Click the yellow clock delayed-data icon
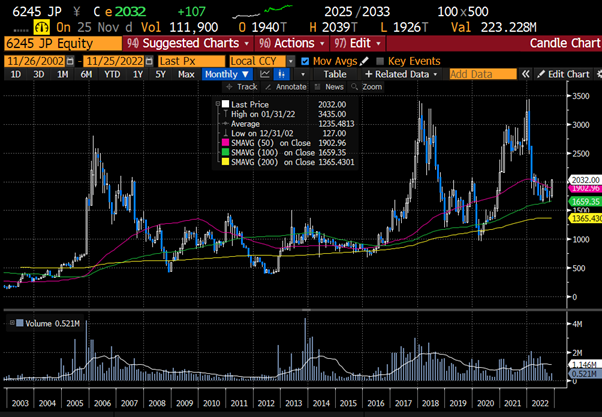This screenshot has width=602, height=417. tap(41, 27)
